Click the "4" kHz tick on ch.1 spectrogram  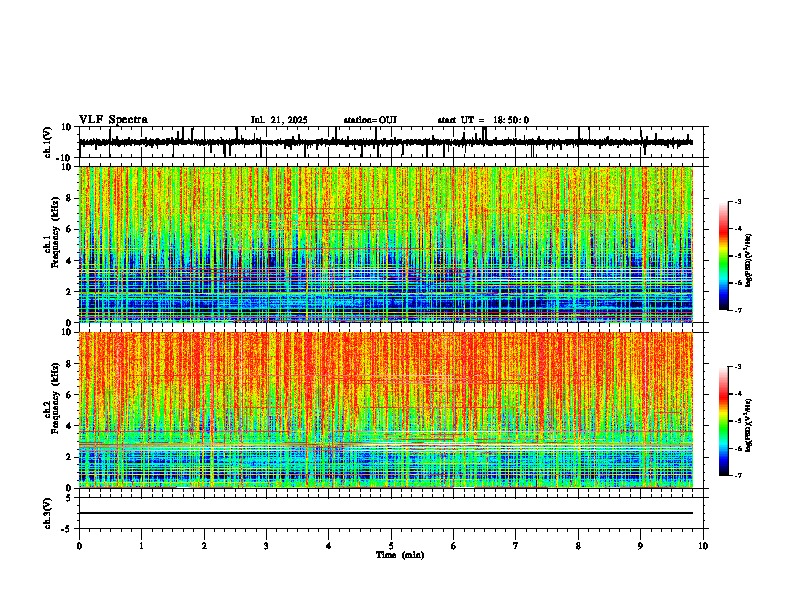[x=70, y=261]
